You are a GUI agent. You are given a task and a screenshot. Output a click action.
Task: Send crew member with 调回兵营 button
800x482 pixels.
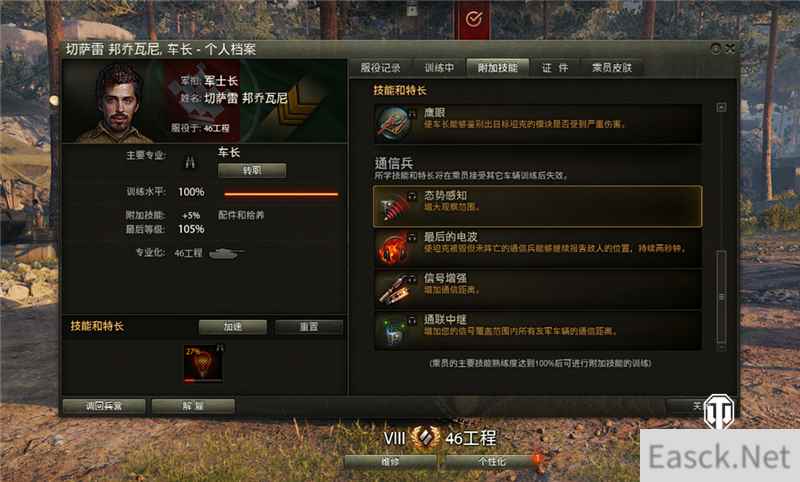coord(104,406)
